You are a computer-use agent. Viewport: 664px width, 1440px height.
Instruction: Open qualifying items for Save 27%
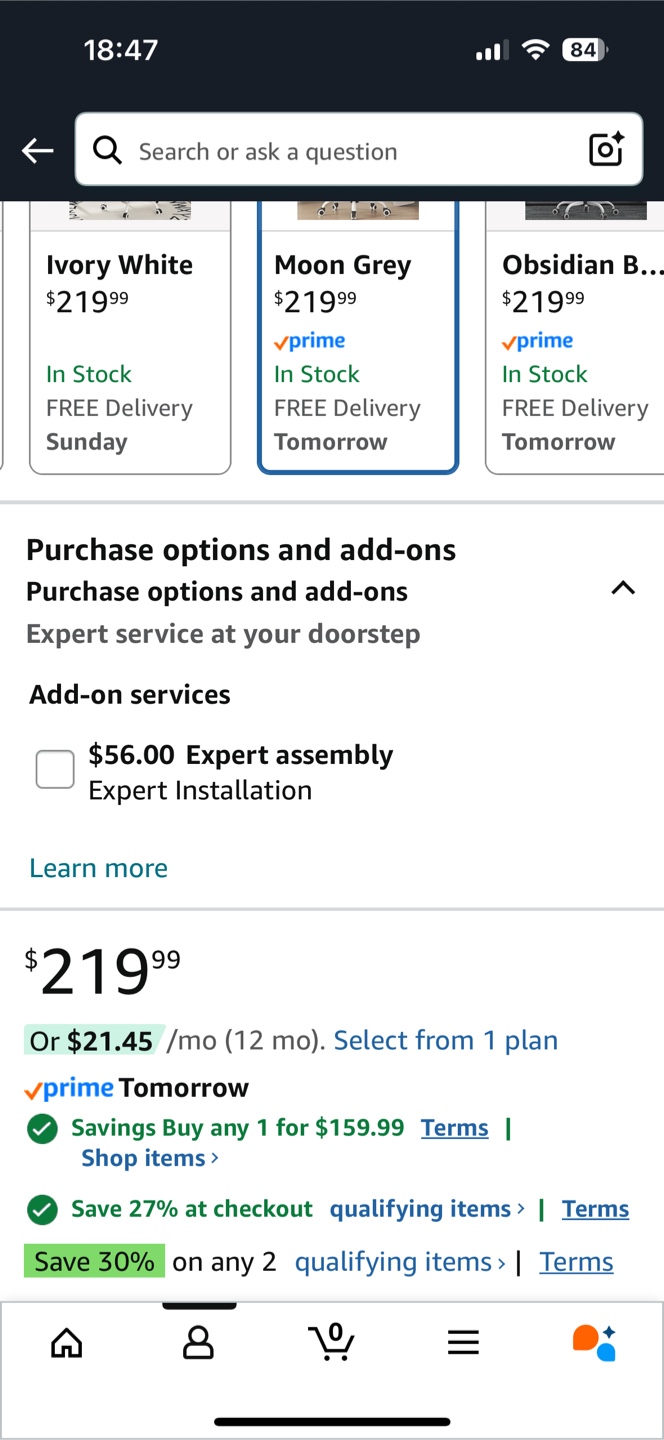click(427, 1209)
